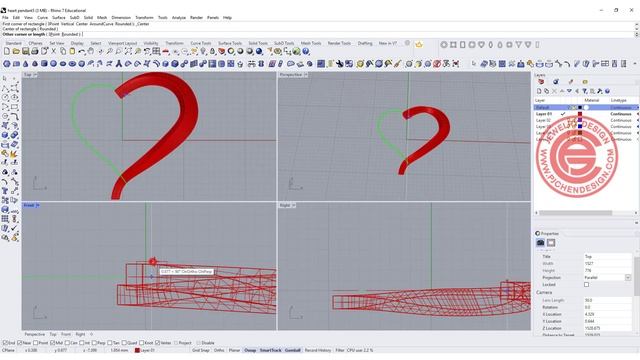Open the Right viewport title dropdown

293,205
